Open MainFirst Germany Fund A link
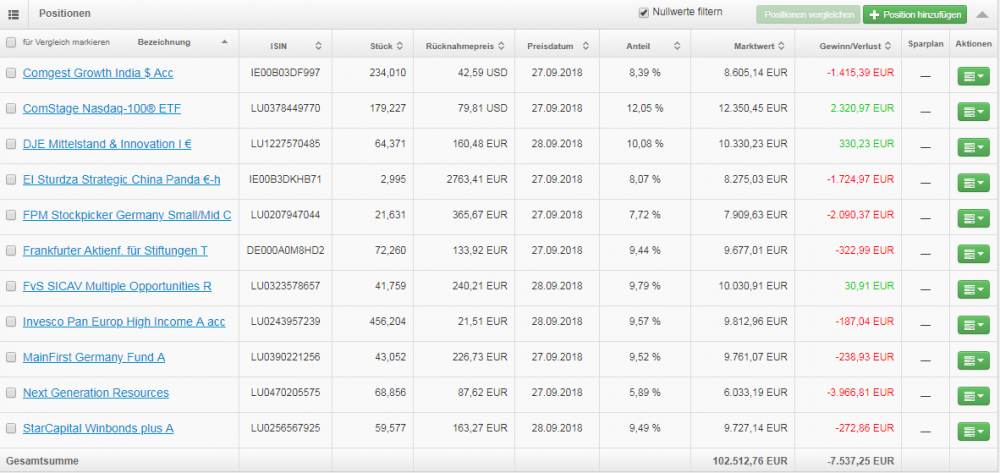Viewport: 1000px width, 473px height. pos(94,358)
